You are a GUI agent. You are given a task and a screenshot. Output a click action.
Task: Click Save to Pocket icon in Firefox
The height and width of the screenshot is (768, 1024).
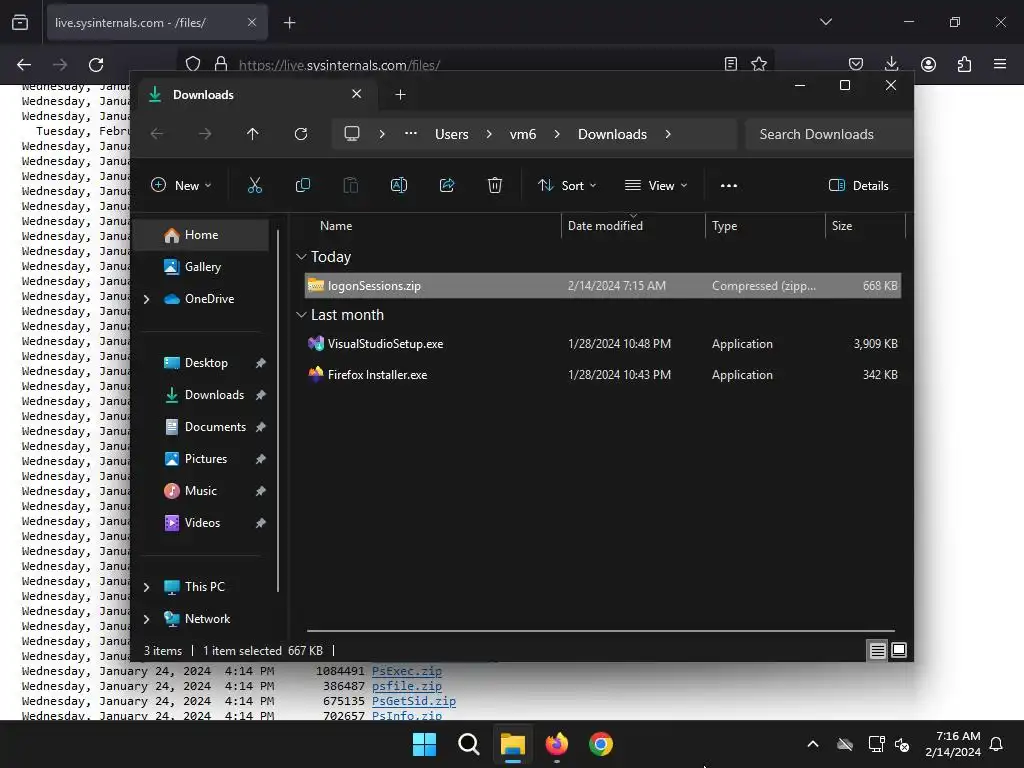(x=856, y=64)
